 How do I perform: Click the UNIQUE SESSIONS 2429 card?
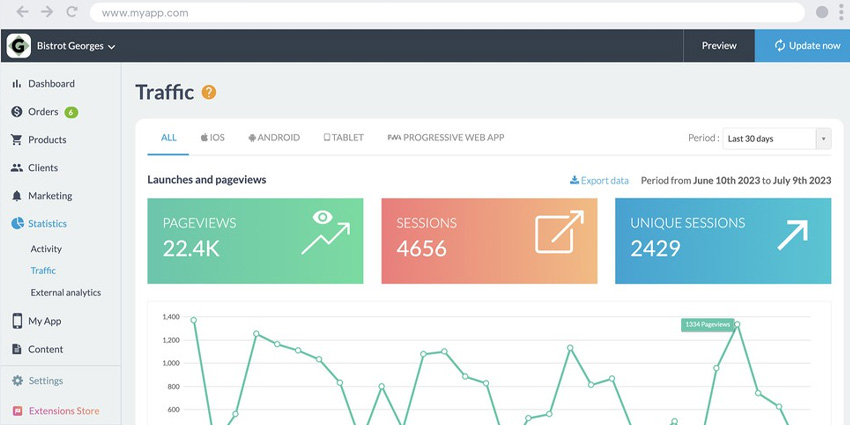tap(723, 241)
